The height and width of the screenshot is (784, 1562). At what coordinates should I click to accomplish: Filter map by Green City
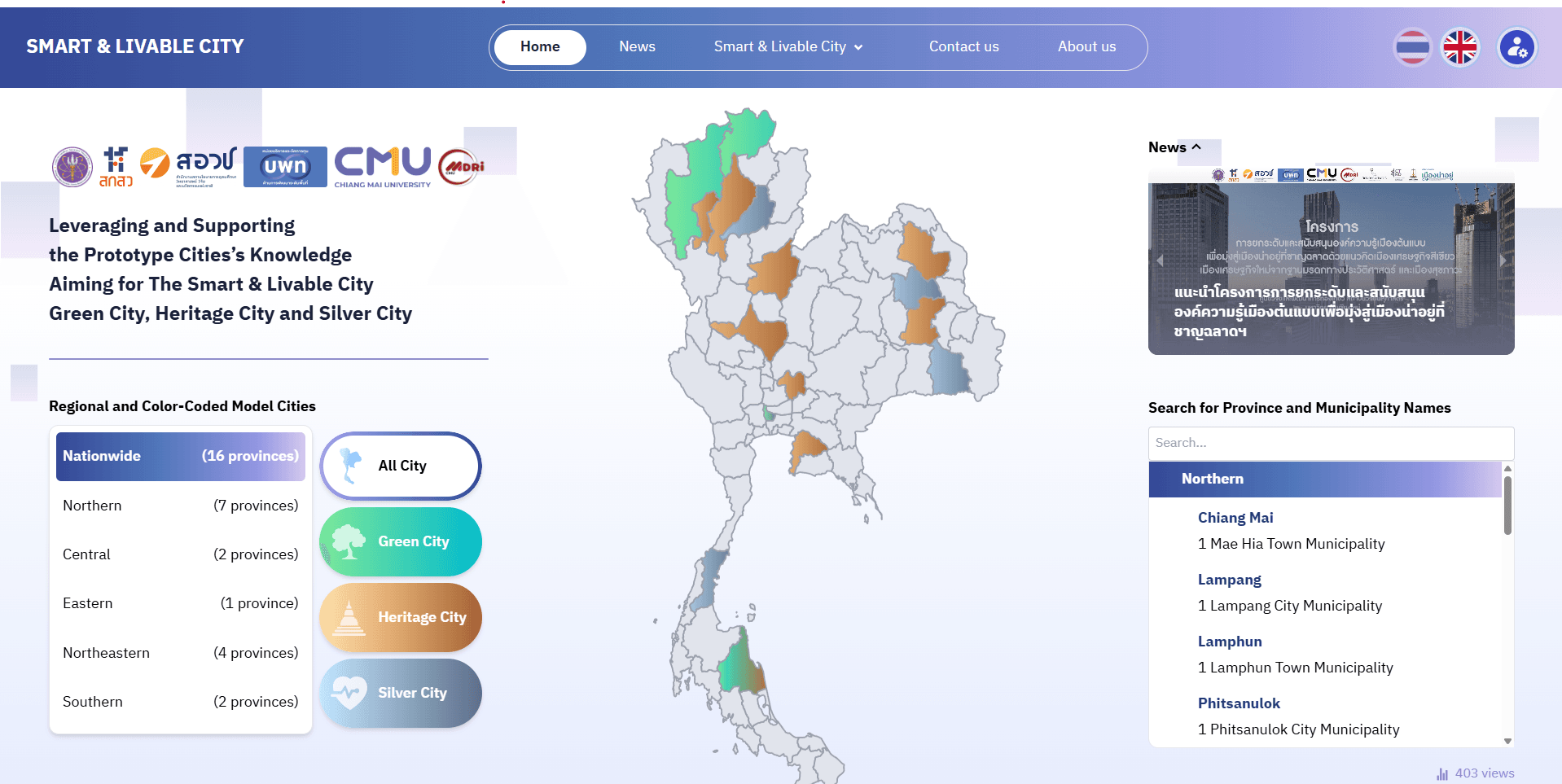pyautogui.click(x=401, y=541)
